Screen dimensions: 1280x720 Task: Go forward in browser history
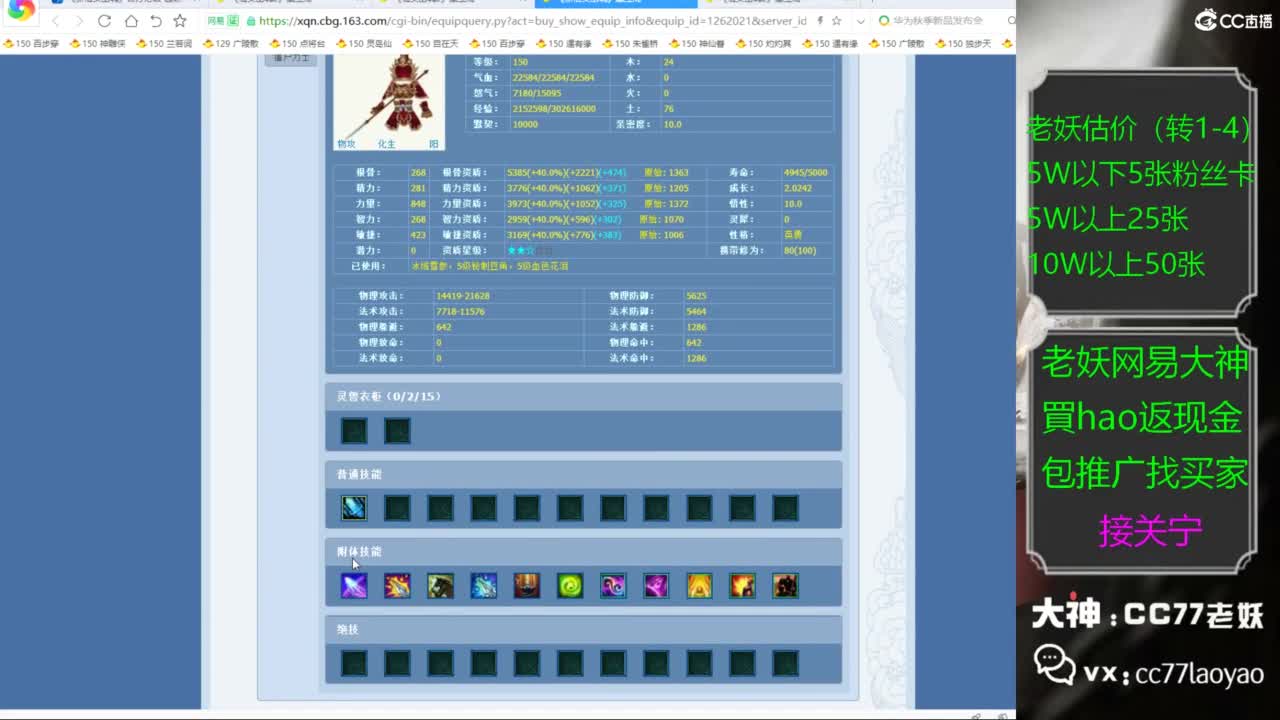(79, 21)
